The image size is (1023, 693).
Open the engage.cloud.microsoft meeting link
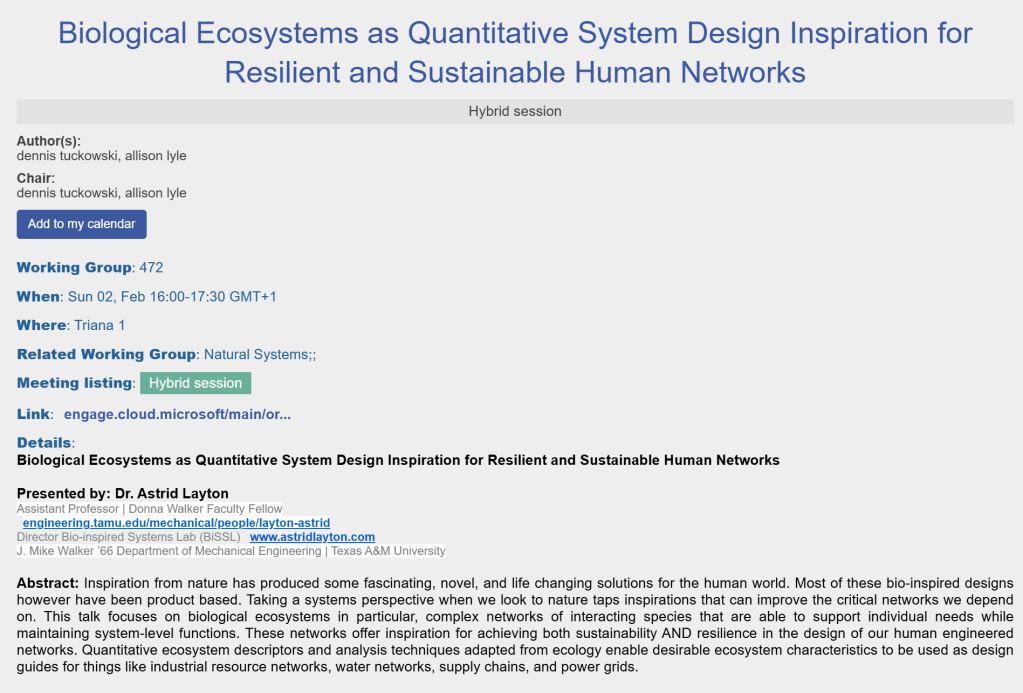177,414
